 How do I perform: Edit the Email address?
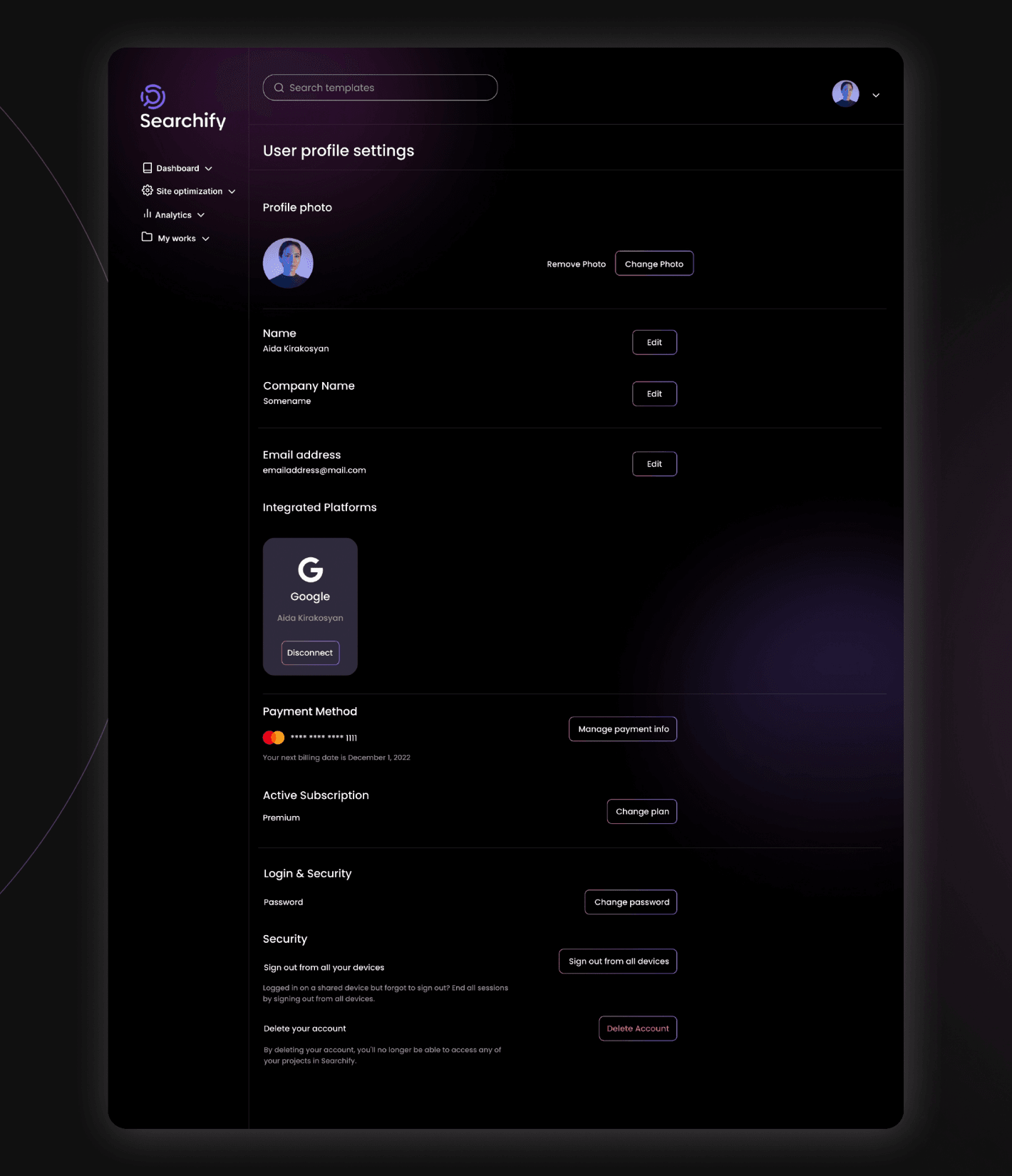[x=654, y=464]
